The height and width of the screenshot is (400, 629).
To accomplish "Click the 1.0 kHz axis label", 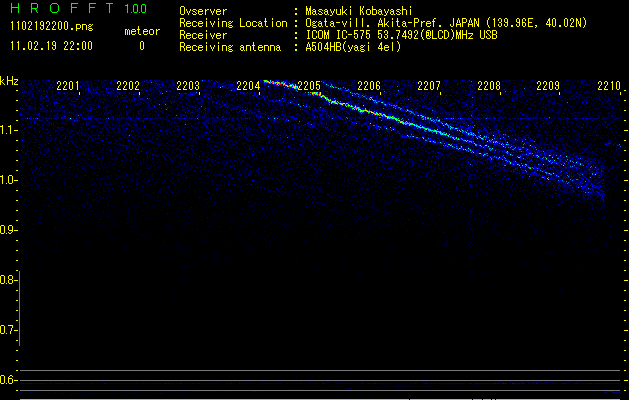I will pos(8,180).
